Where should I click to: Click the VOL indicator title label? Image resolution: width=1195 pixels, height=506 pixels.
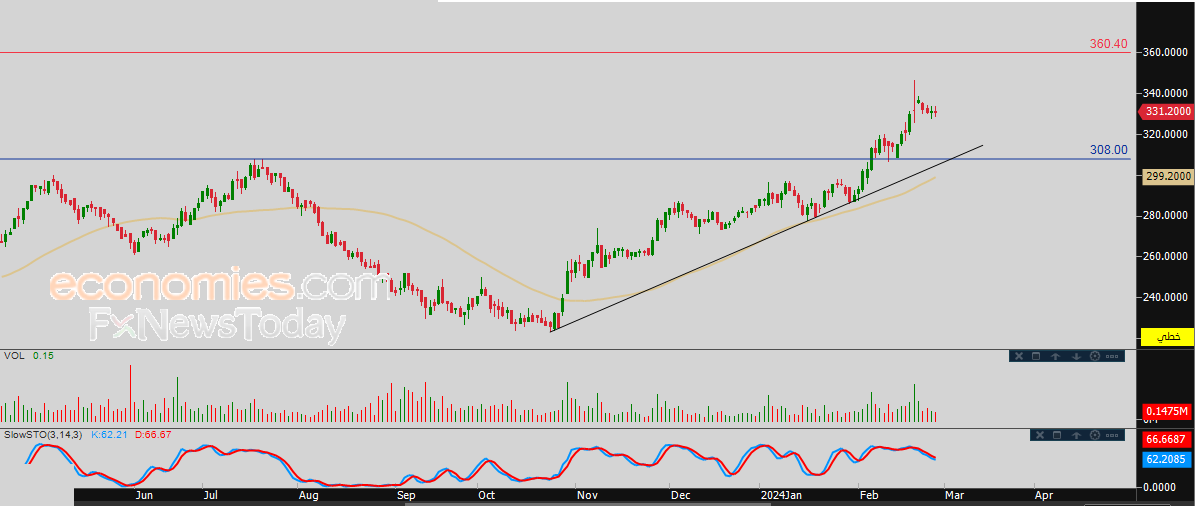[13, 356]
